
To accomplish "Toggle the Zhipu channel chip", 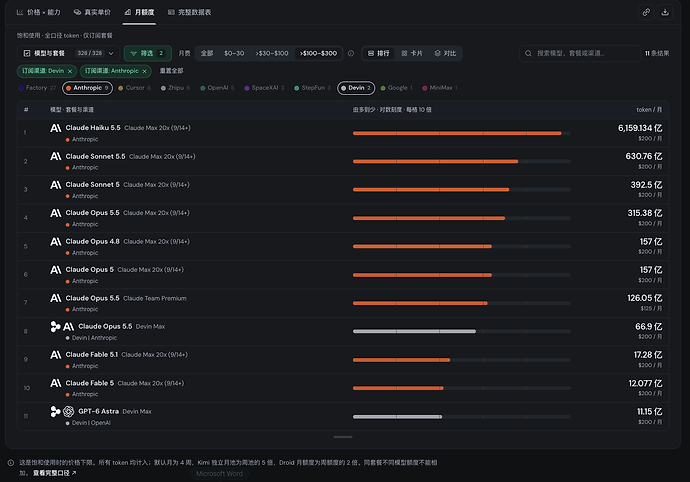I will tap(175, 88).
